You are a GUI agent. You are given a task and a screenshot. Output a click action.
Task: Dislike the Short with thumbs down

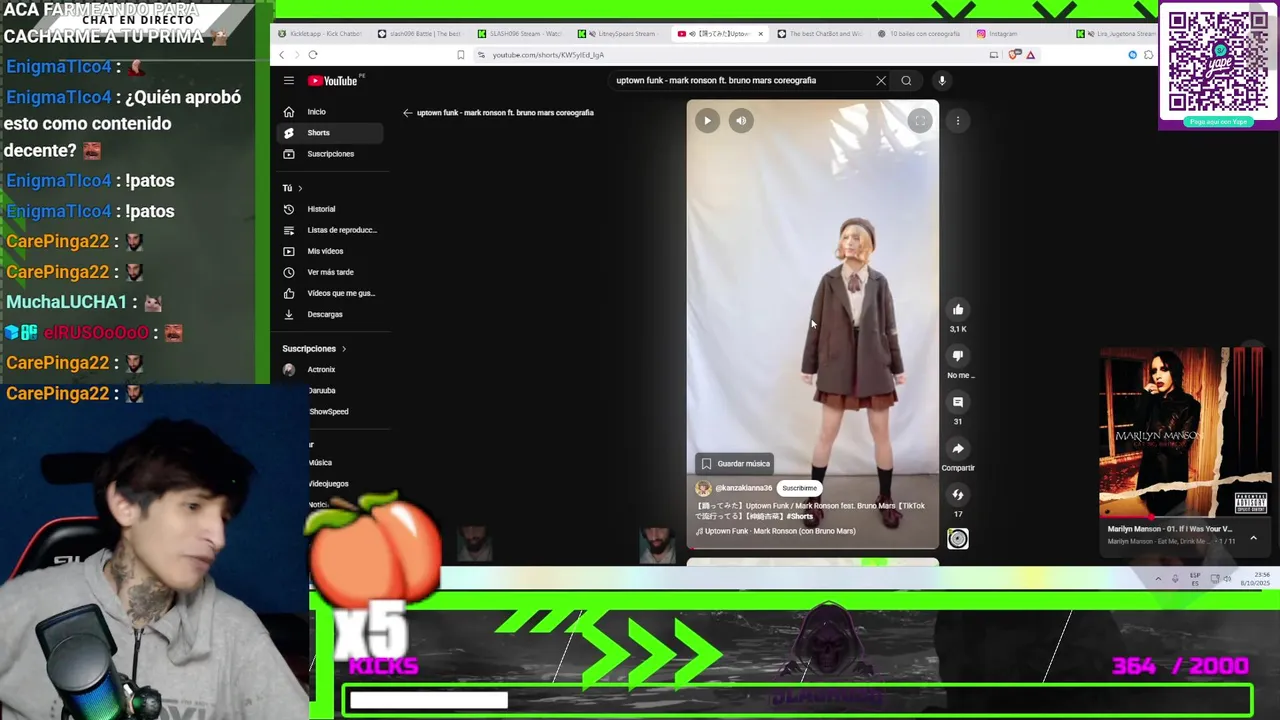(x=958, y=356)
